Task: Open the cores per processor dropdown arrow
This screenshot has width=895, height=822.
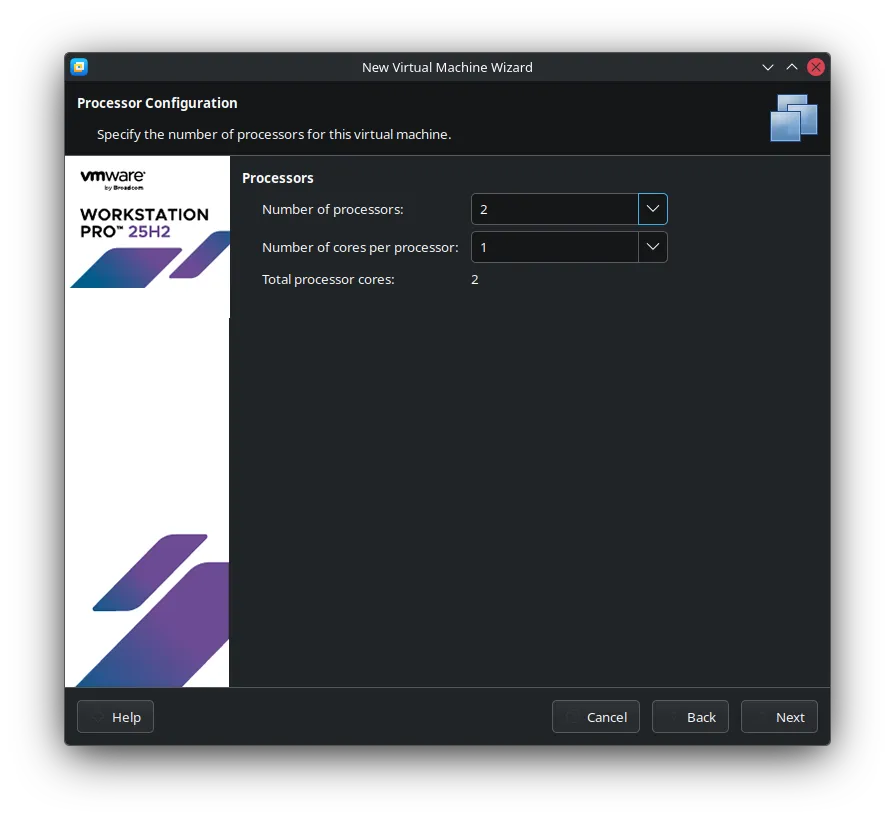Action: coord(652,247)
